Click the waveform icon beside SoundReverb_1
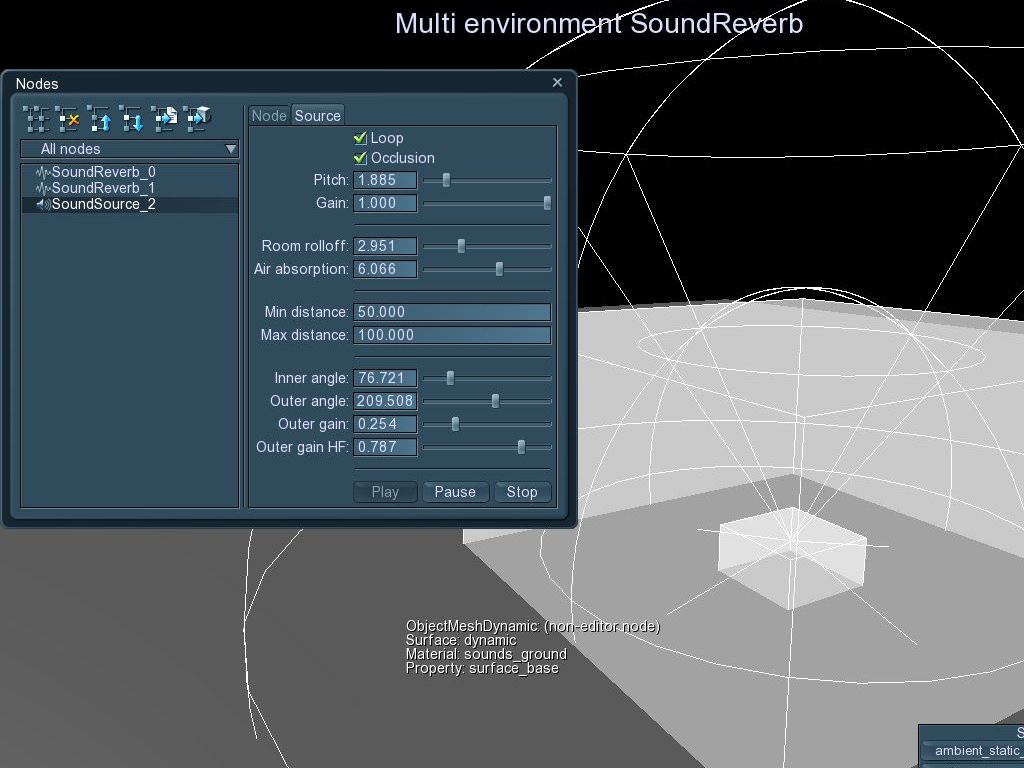The height and width of the screenshot is (768, 1024). click(43, 188)
